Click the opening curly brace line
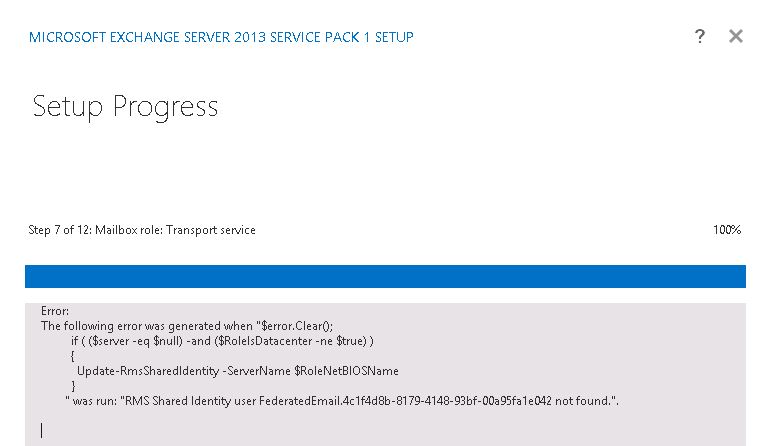The image size is (772, 446). point(72,356)
